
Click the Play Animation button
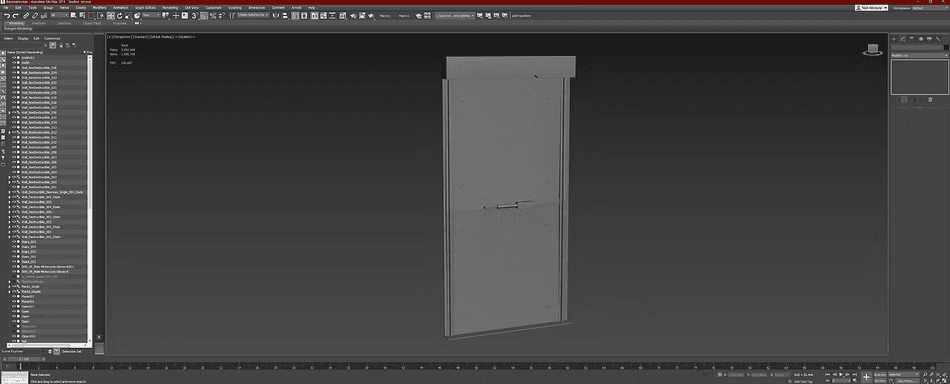tap(841, 374)
